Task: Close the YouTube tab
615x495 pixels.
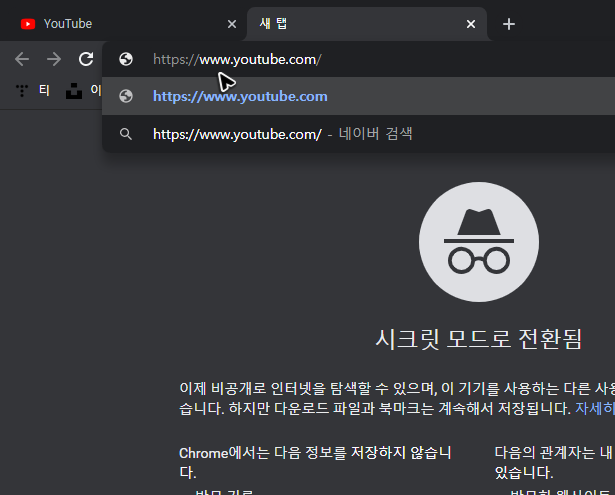Action: pyautogui.click(x=232, y=24)
